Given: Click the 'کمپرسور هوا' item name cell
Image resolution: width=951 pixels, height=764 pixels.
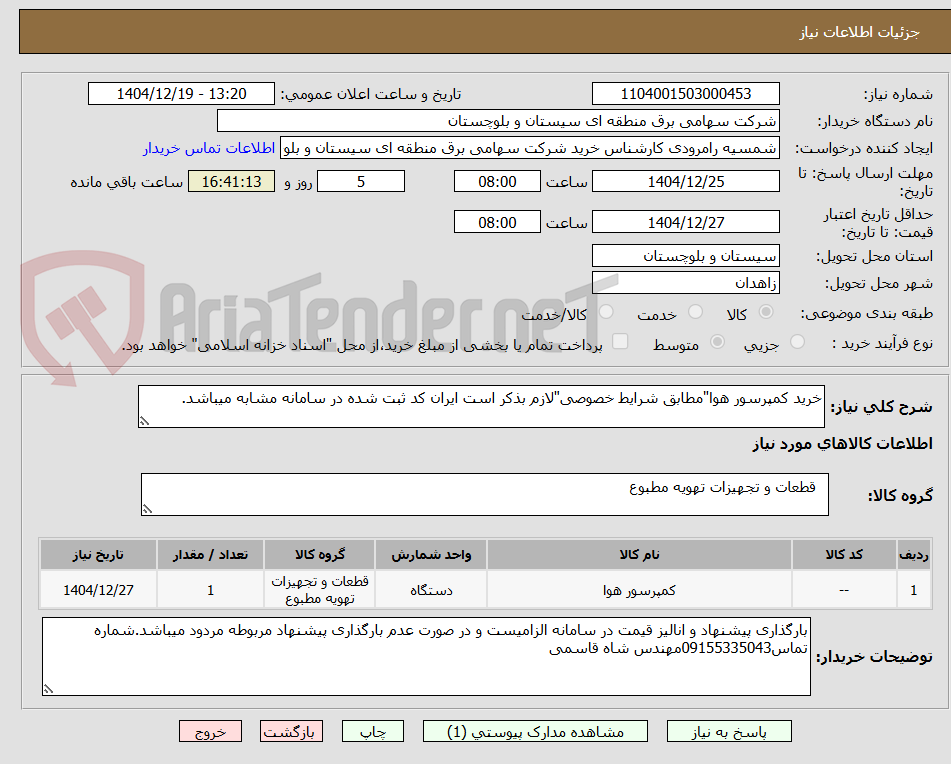Looking at the screenshot, I should tap(639, 590).
